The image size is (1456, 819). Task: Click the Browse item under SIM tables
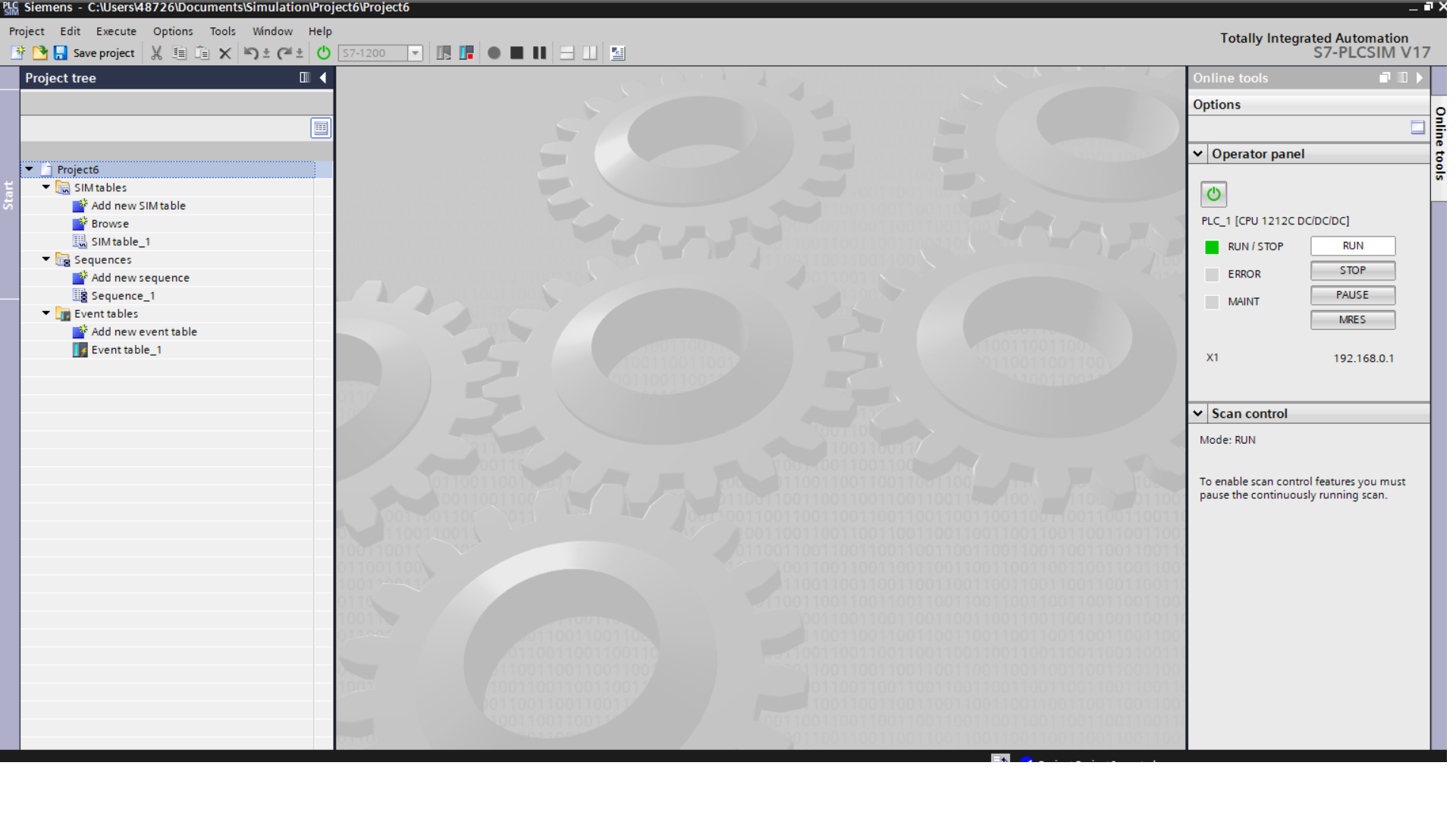click(110, 224)
